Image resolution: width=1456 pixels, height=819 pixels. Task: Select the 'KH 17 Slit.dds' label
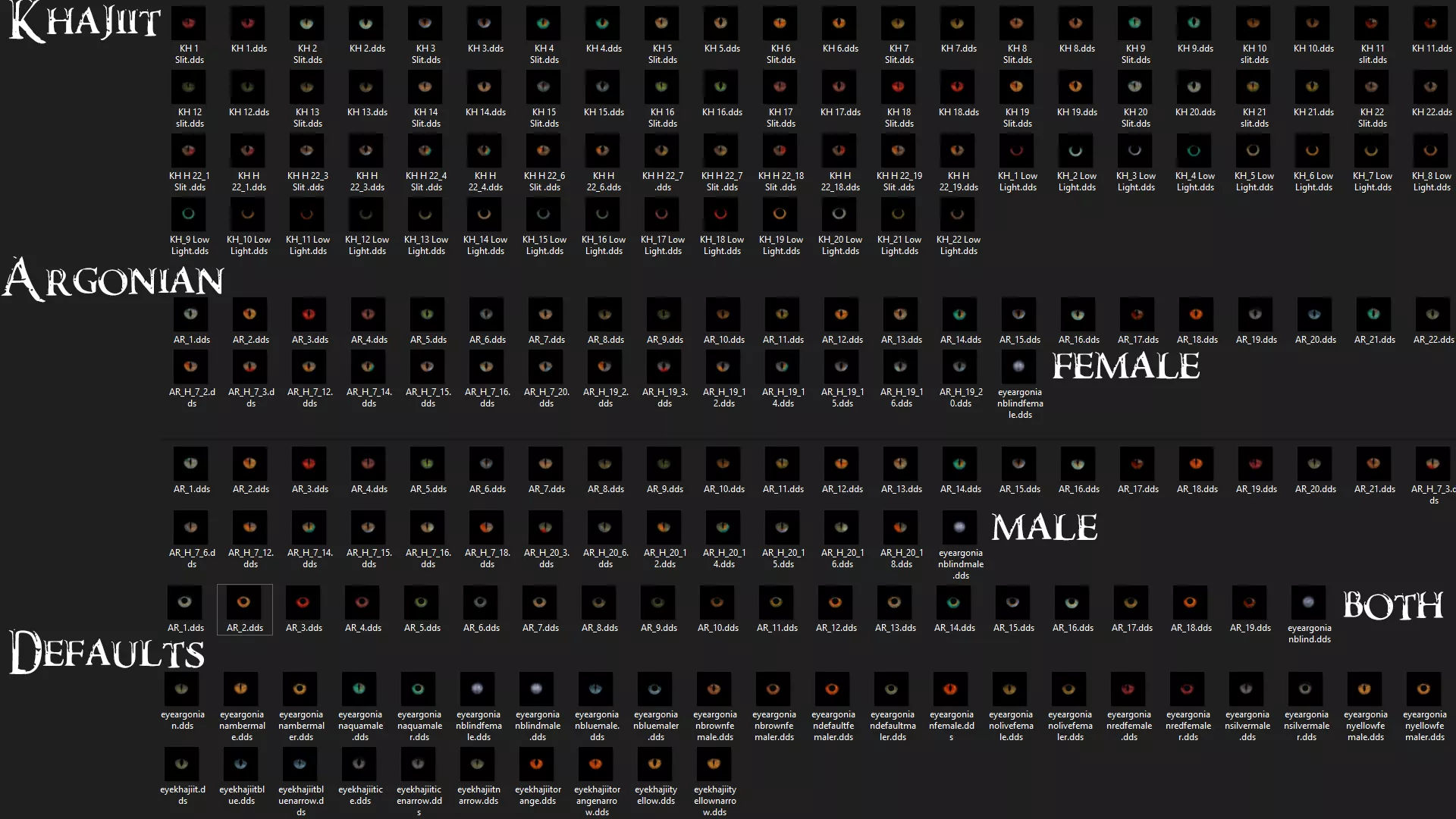click(781, 118)
